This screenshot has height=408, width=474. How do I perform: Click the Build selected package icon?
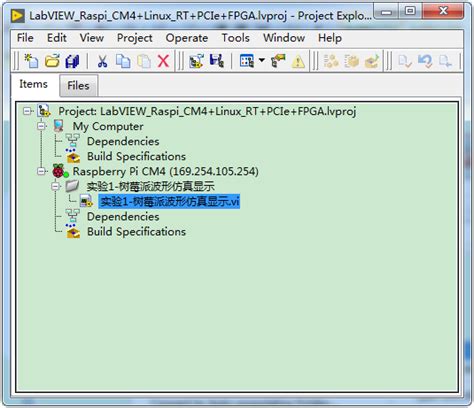coord(351,61)
